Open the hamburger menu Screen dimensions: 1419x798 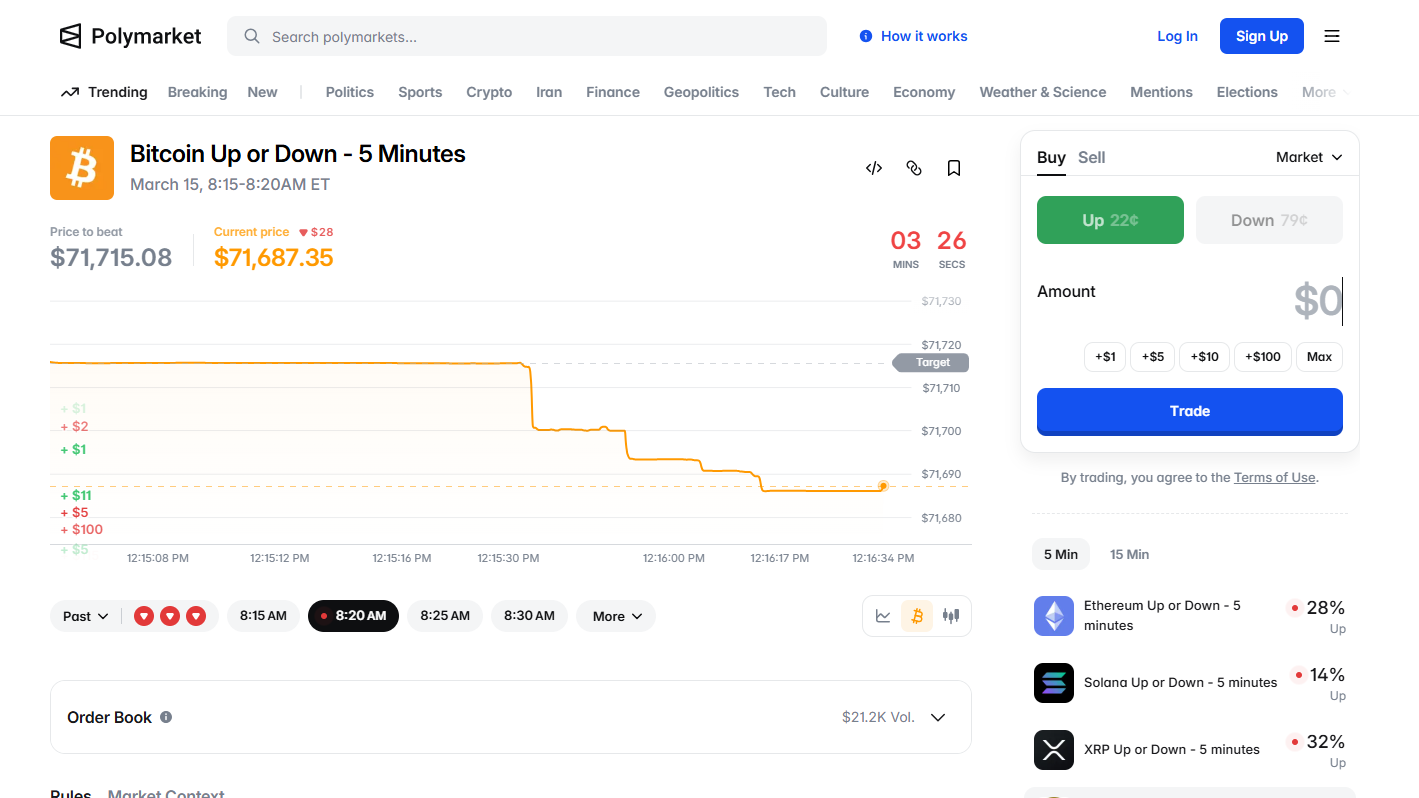pyautogui.click(x=1331, y=35)
